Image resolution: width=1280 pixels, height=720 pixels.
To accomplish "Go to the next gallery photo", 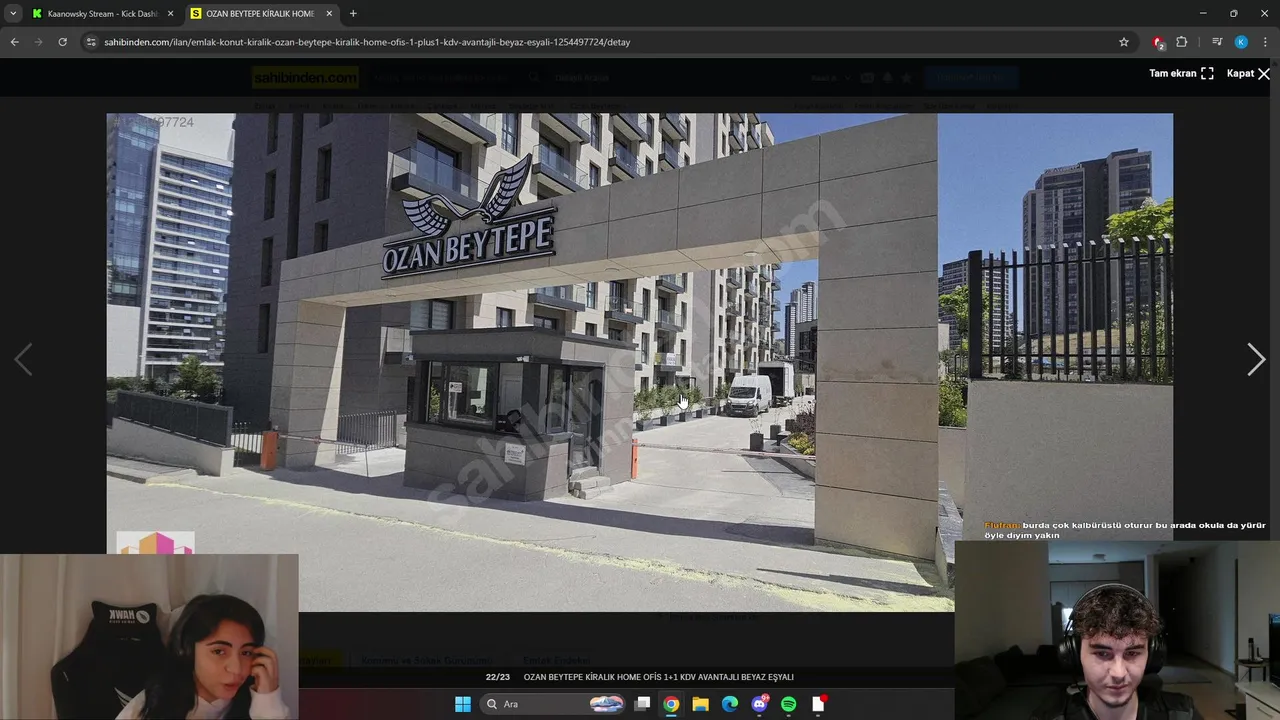I will (1256, 360).
